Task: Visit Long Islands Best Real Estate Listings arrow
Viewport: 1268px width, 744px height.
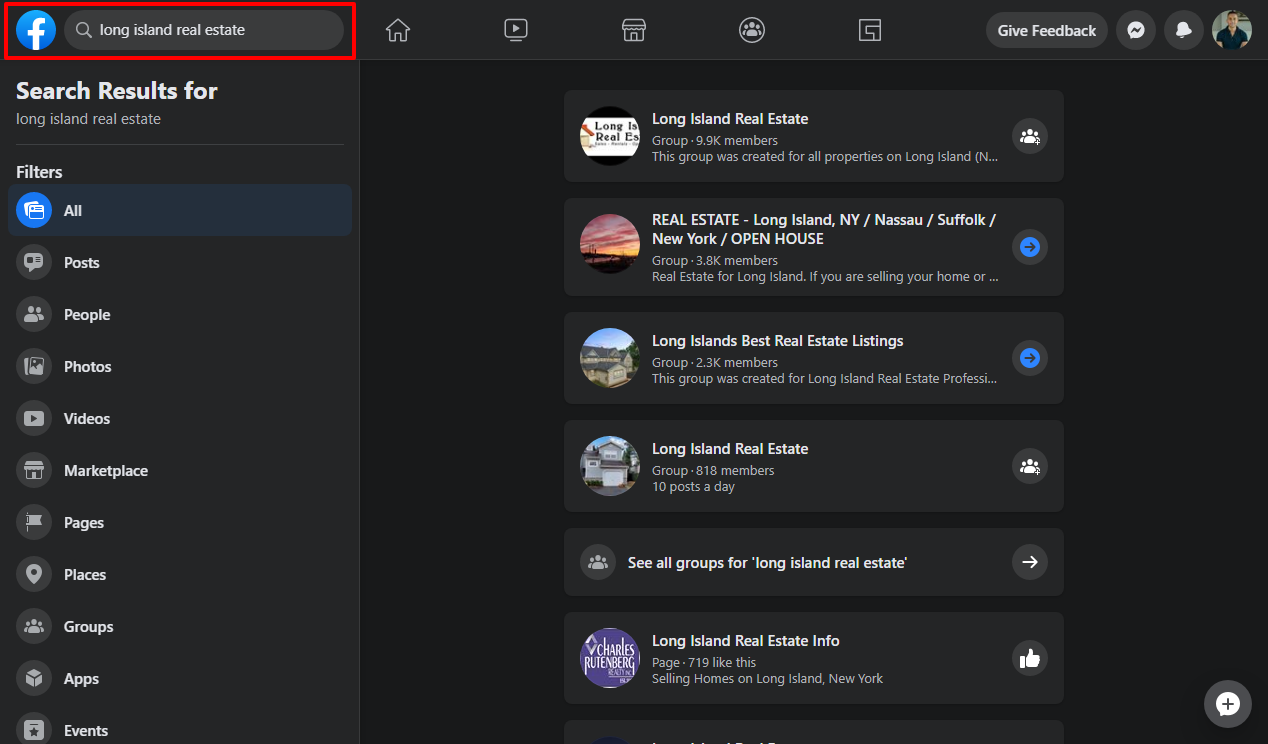Action: click(x=1030, y=358)
